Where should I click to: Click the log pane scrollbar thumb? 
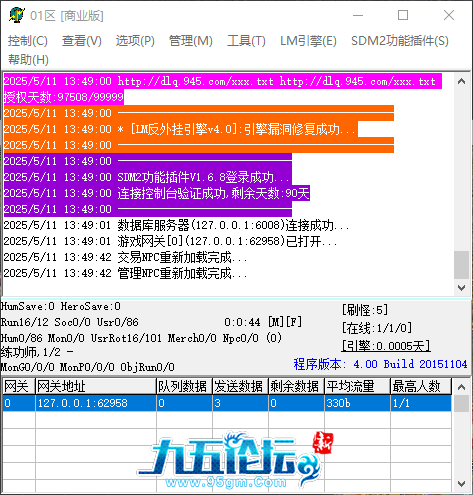click(462, 265)
